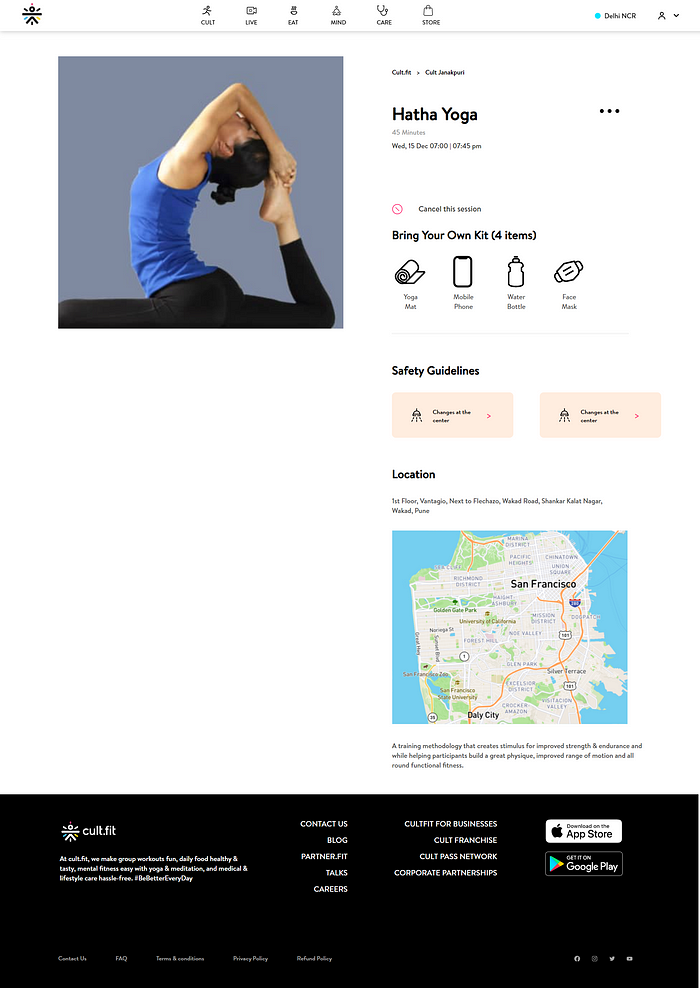Open the LIVE video icon

click(251, 11)
